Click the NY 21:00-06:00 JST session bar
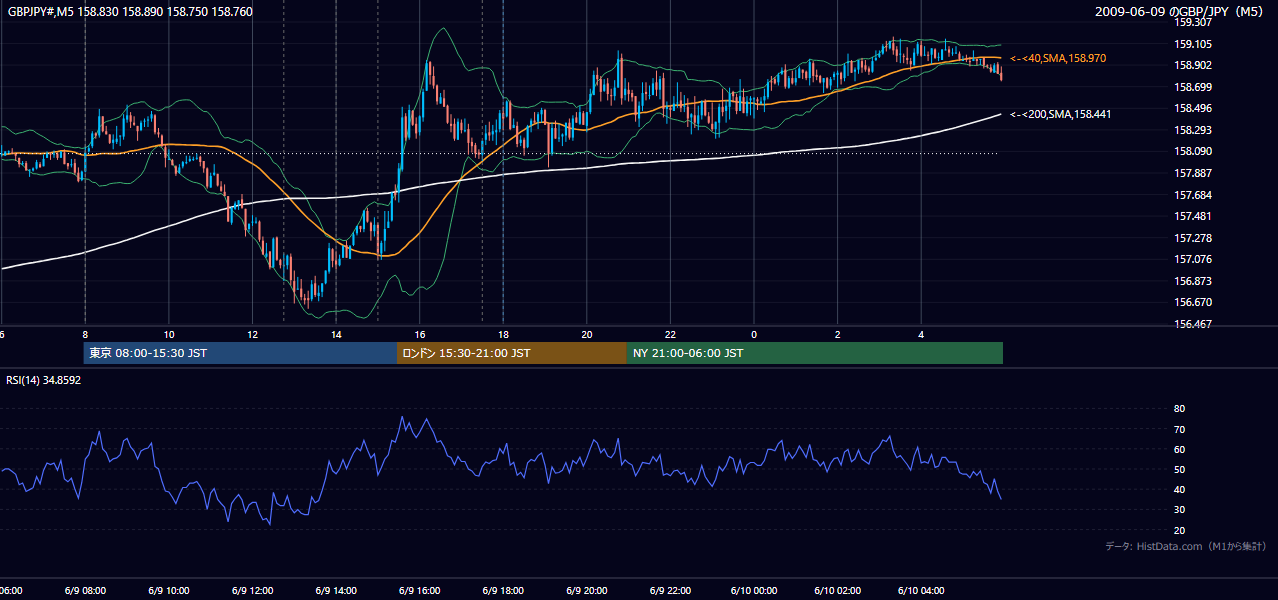 pyautogui.click(x=815, y=353)
